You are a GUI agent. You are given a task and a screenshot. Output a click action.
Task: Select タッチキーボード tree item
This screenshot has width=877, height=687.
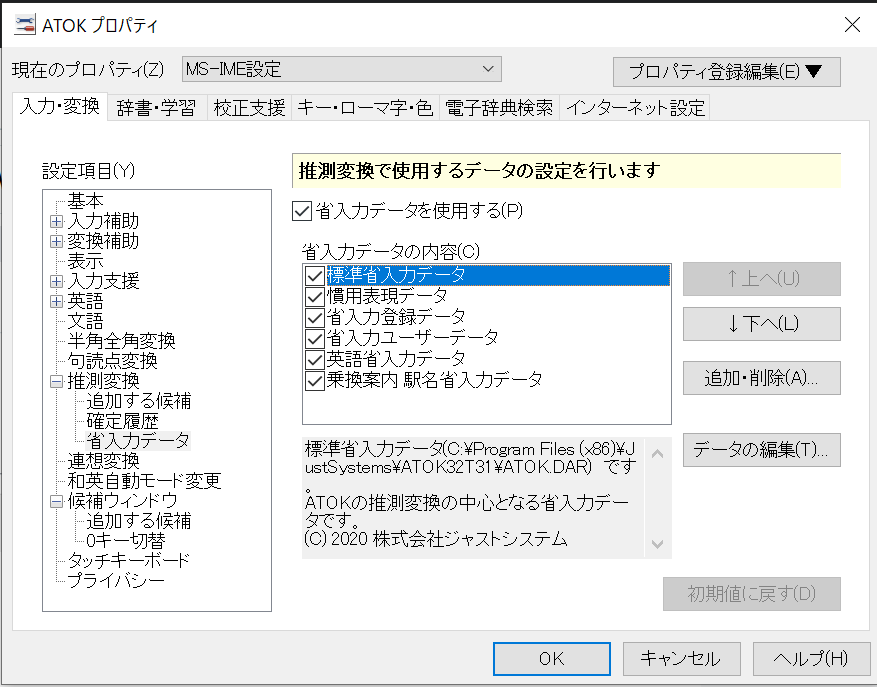tap(129, 561)
